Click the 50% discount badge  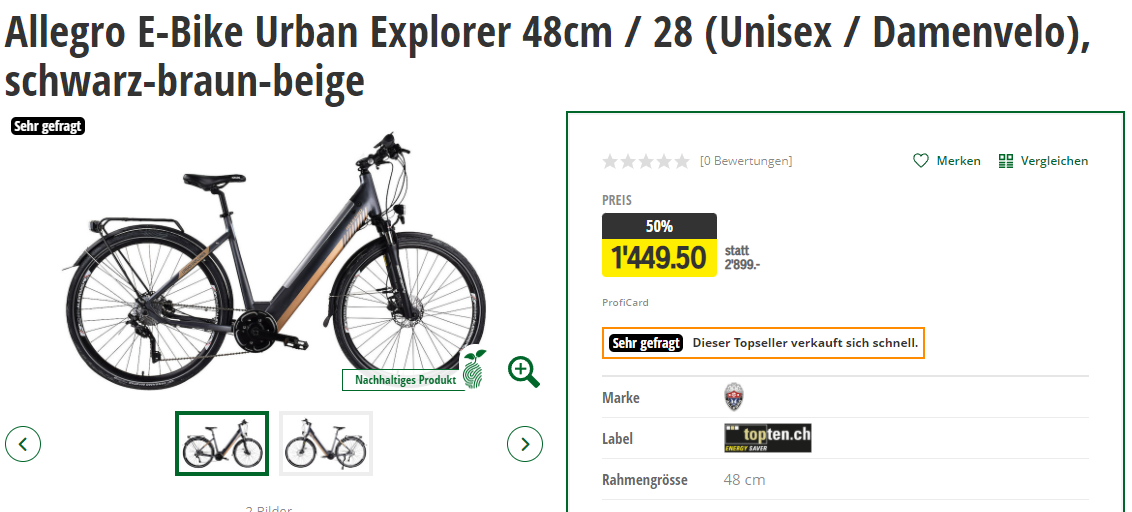coord(659,226)
